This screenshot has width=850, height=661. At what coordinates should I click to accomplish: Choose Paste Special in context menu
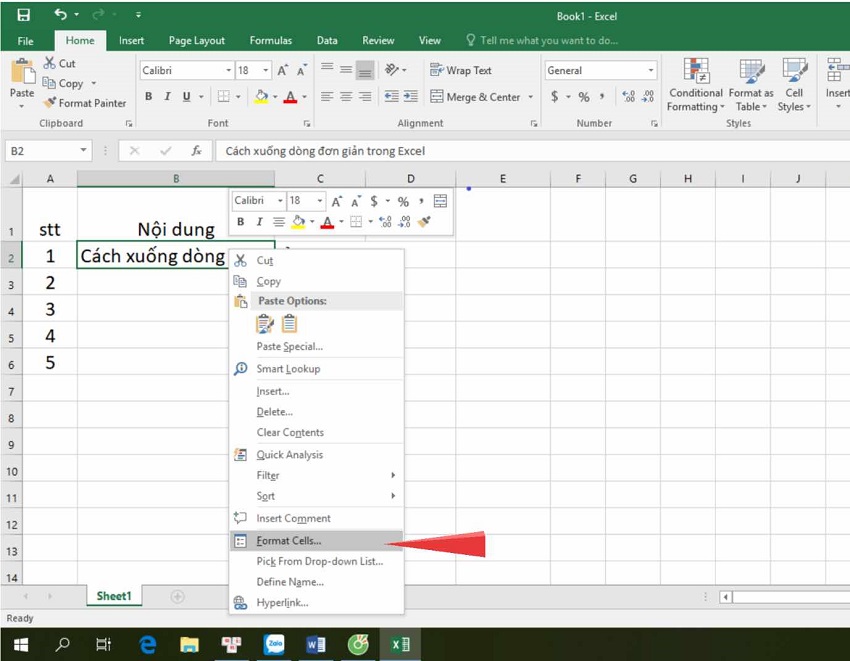[317, 346]
